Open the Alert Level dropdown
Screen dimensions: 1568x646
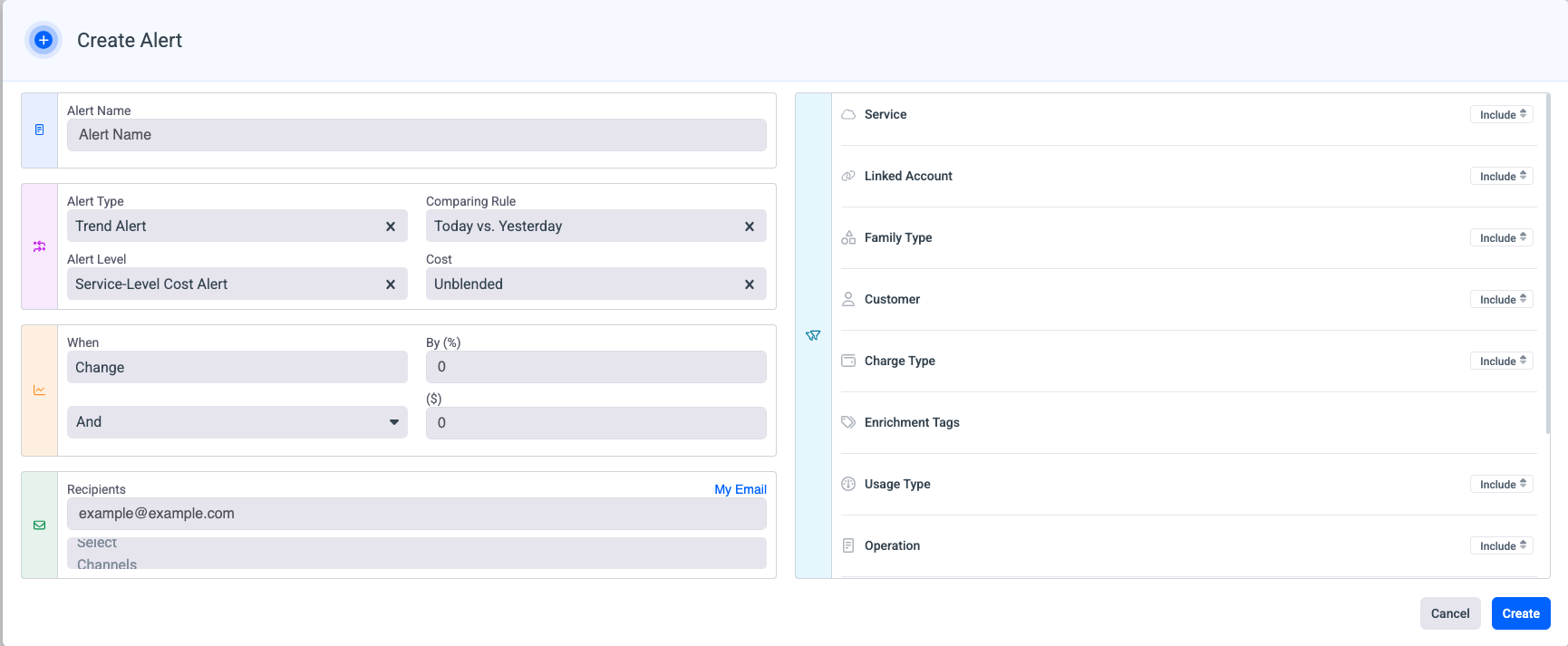coord(237,284)
